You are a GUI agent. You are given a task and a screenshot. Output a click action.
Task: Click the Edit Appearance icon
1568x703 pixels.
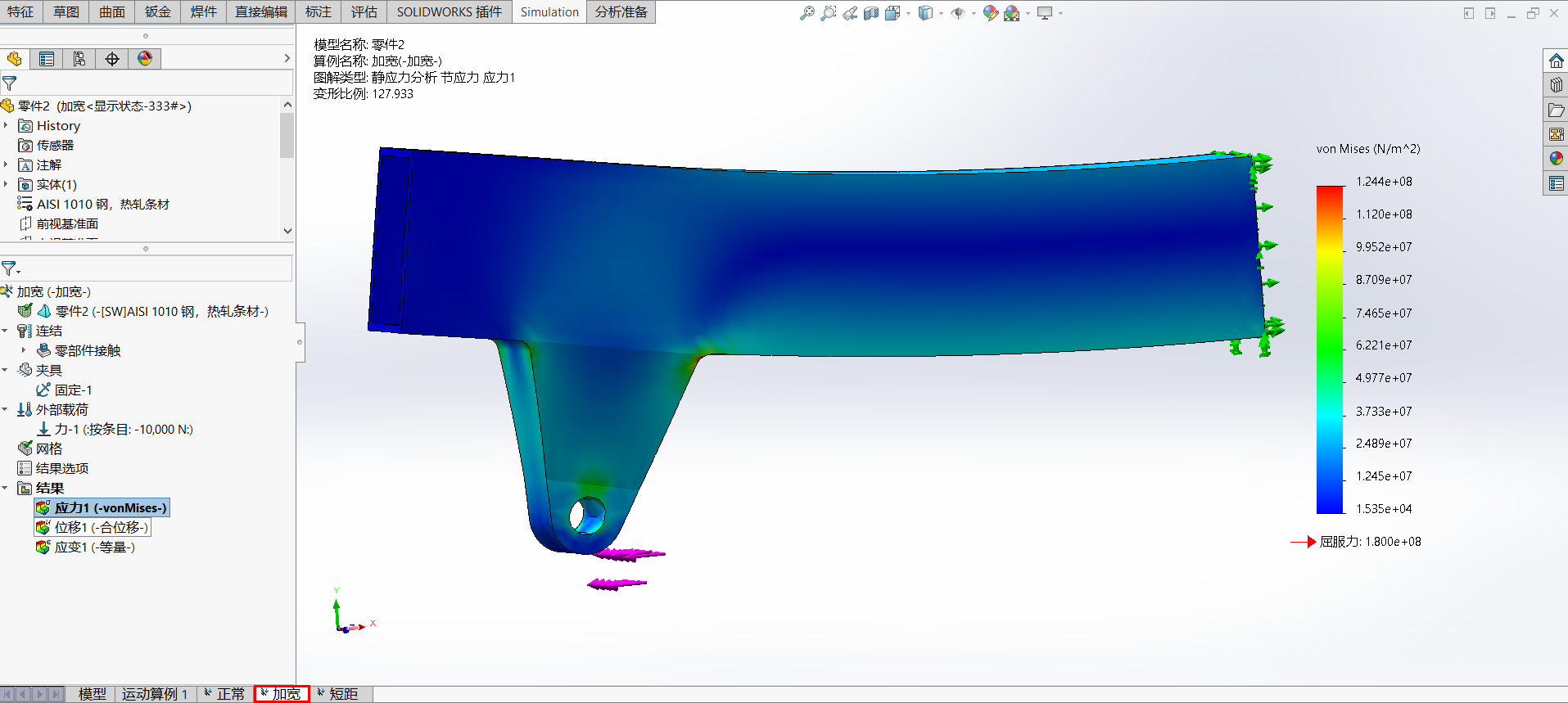[991, 13]
